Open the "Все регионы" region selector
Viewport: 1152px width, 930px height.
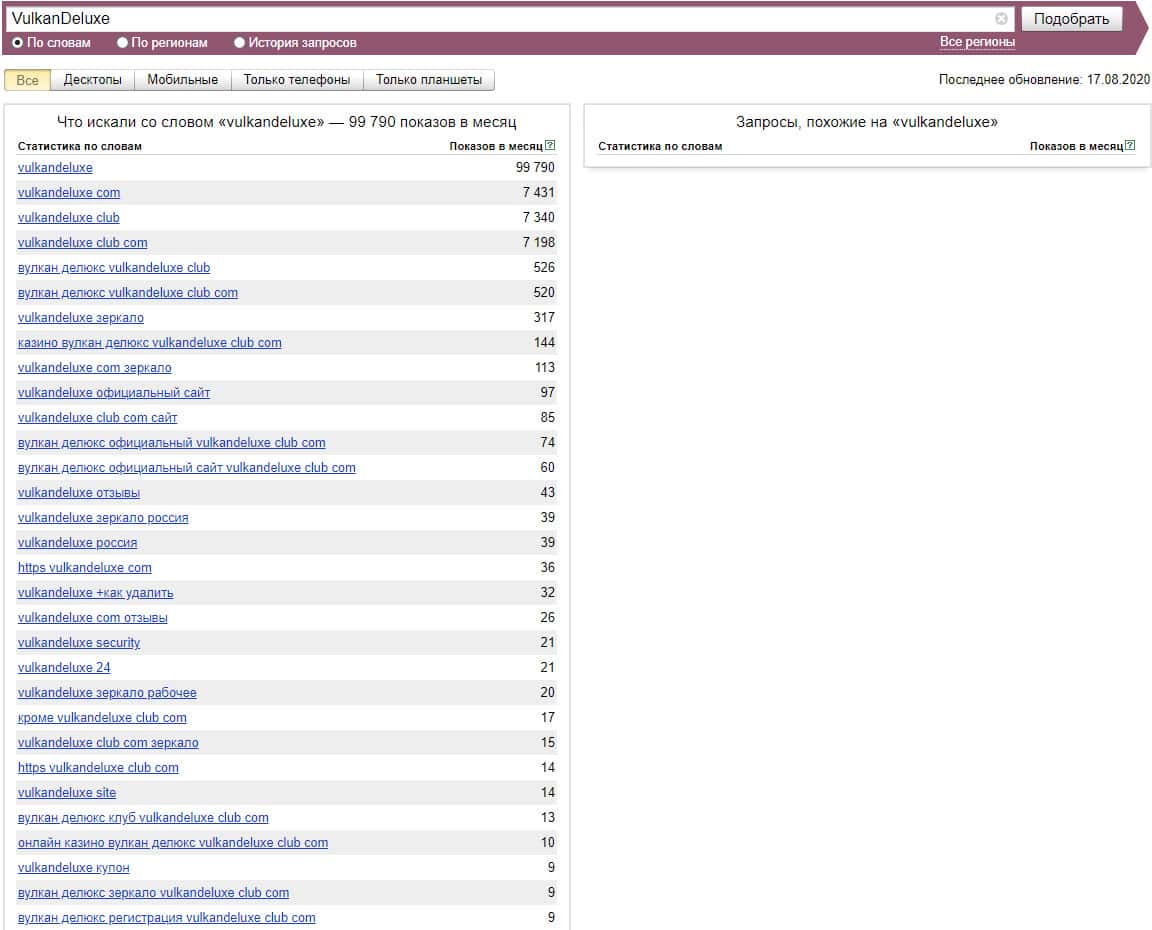[x=977, y=42]
